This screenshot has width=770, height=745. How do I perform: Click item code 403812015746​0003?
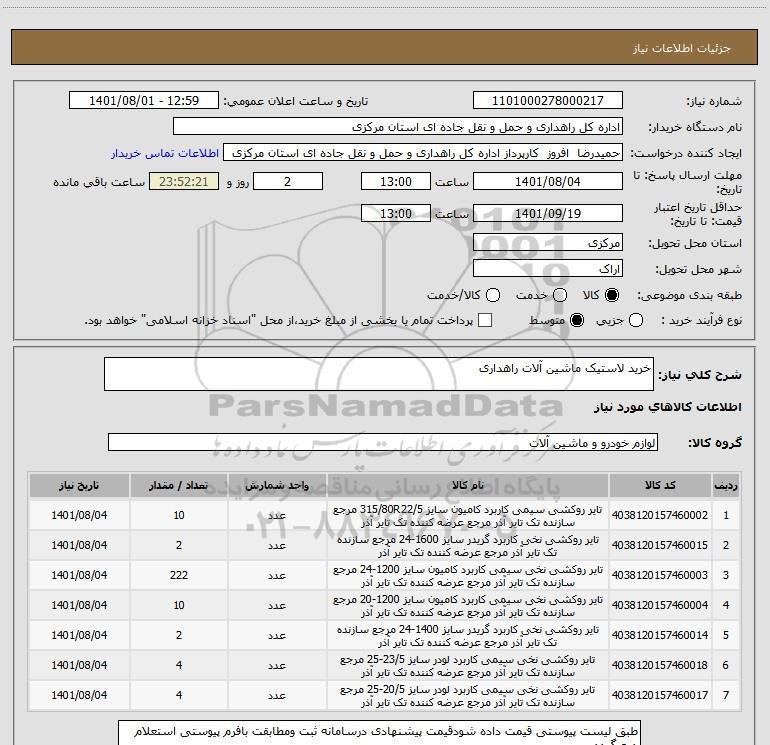point(660,575)
